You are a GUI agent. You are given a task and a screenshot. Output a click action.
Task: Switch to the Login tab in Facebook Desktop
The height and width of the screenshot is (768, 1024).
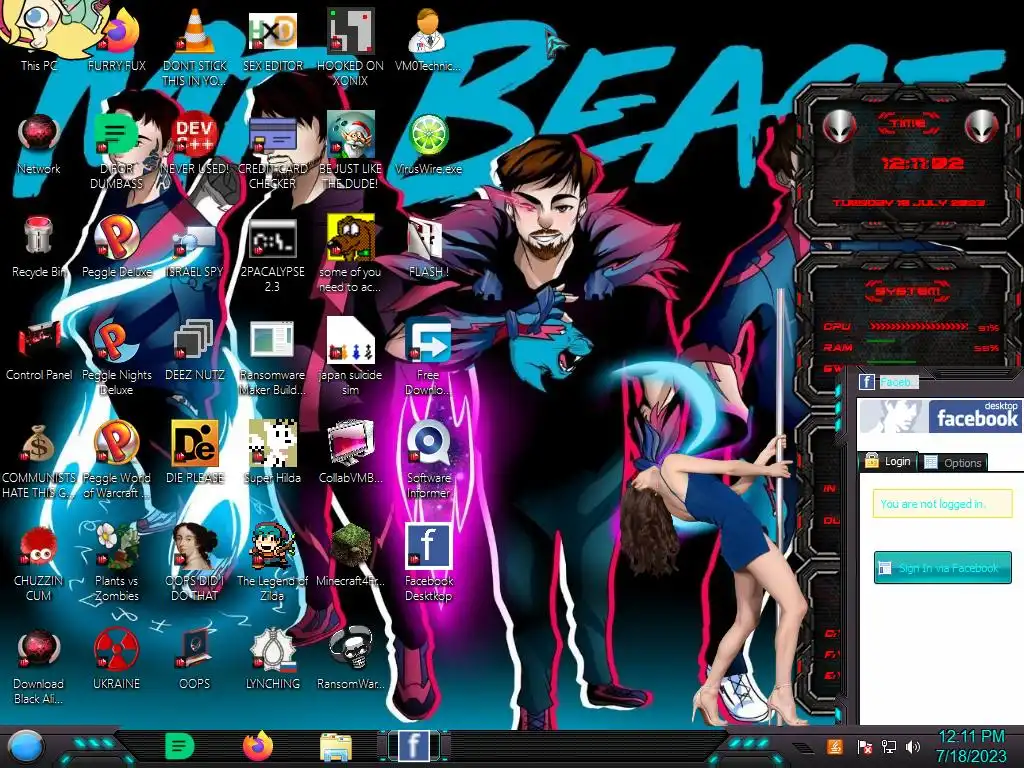point(888,461)
